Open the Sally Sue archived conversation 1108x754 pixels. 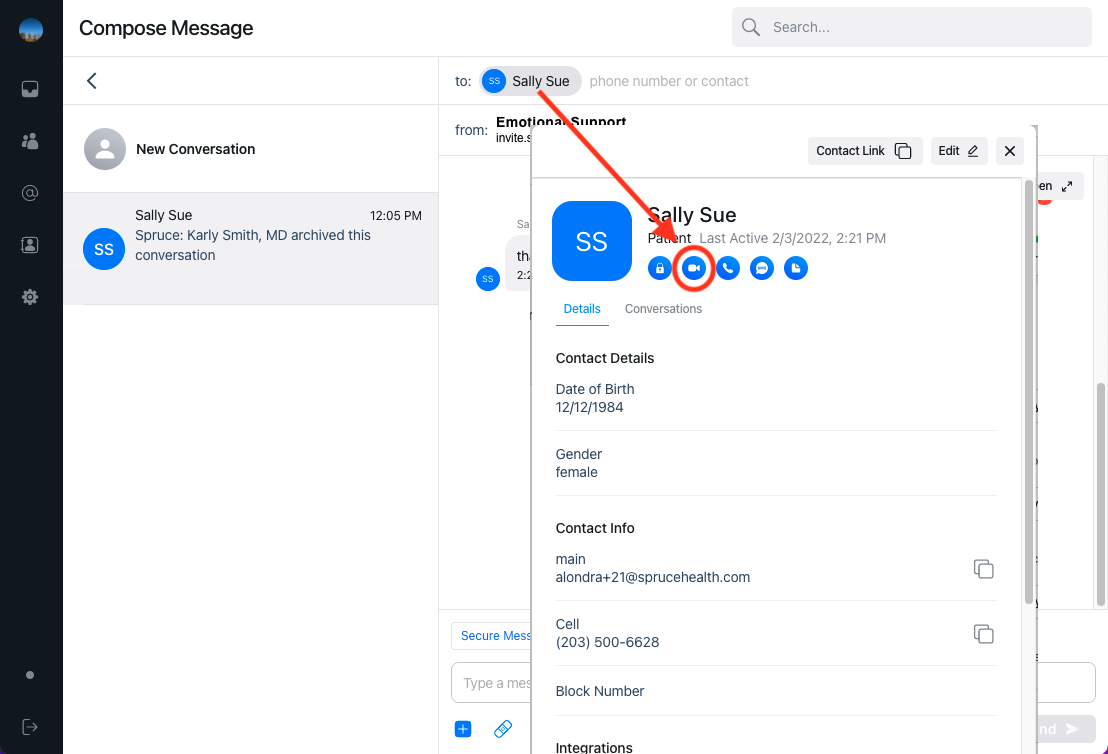(x=251, y=249)
